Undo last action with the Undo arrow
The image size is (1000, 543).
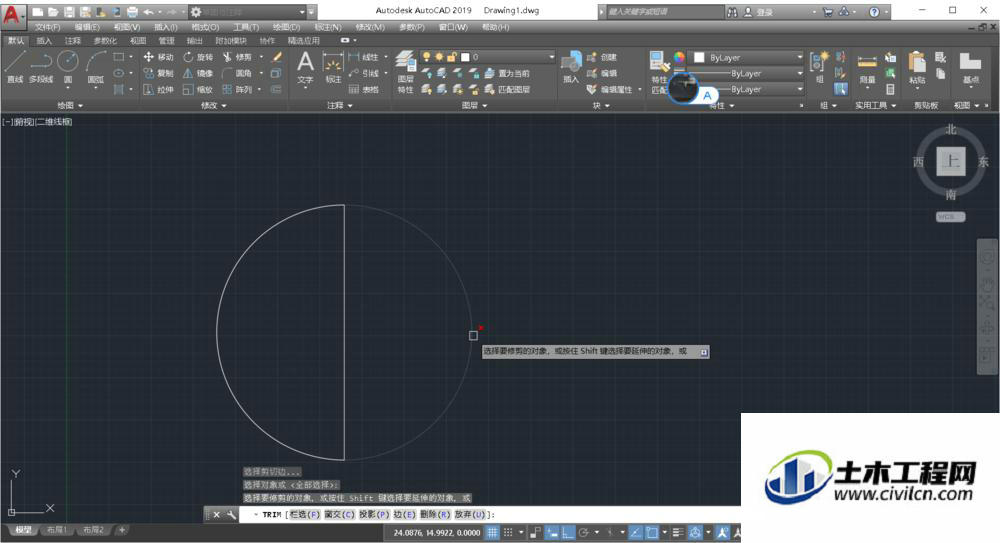[148, 12]
